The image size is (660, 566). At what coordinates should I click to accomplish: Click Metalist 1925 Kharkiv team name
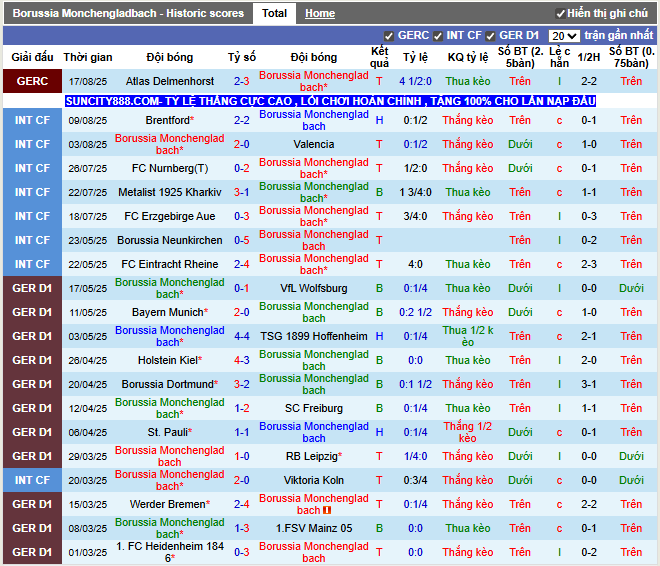pos(170,192)
